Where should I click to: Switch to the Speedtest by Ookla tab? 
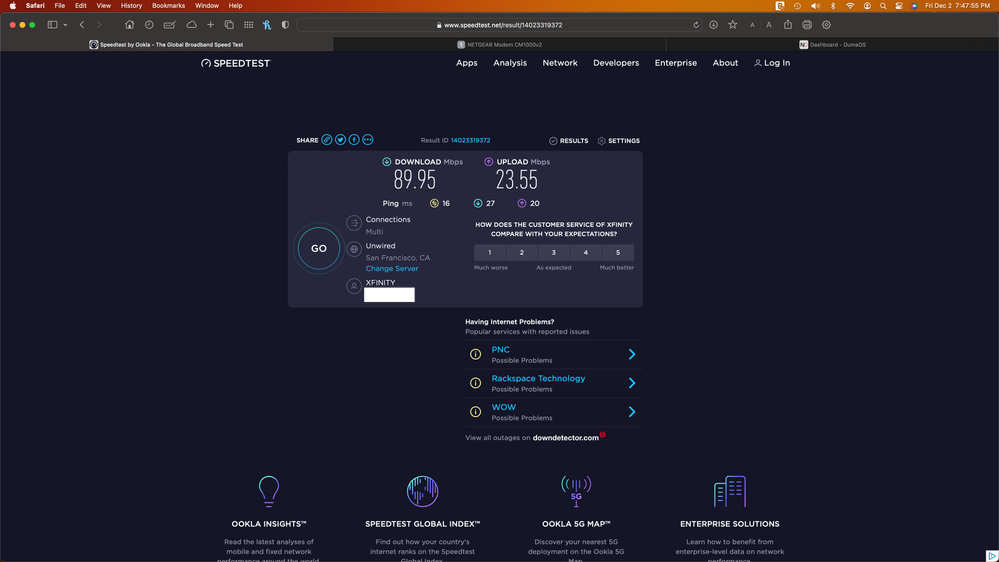pyautogui.click(x=166, y=45)
